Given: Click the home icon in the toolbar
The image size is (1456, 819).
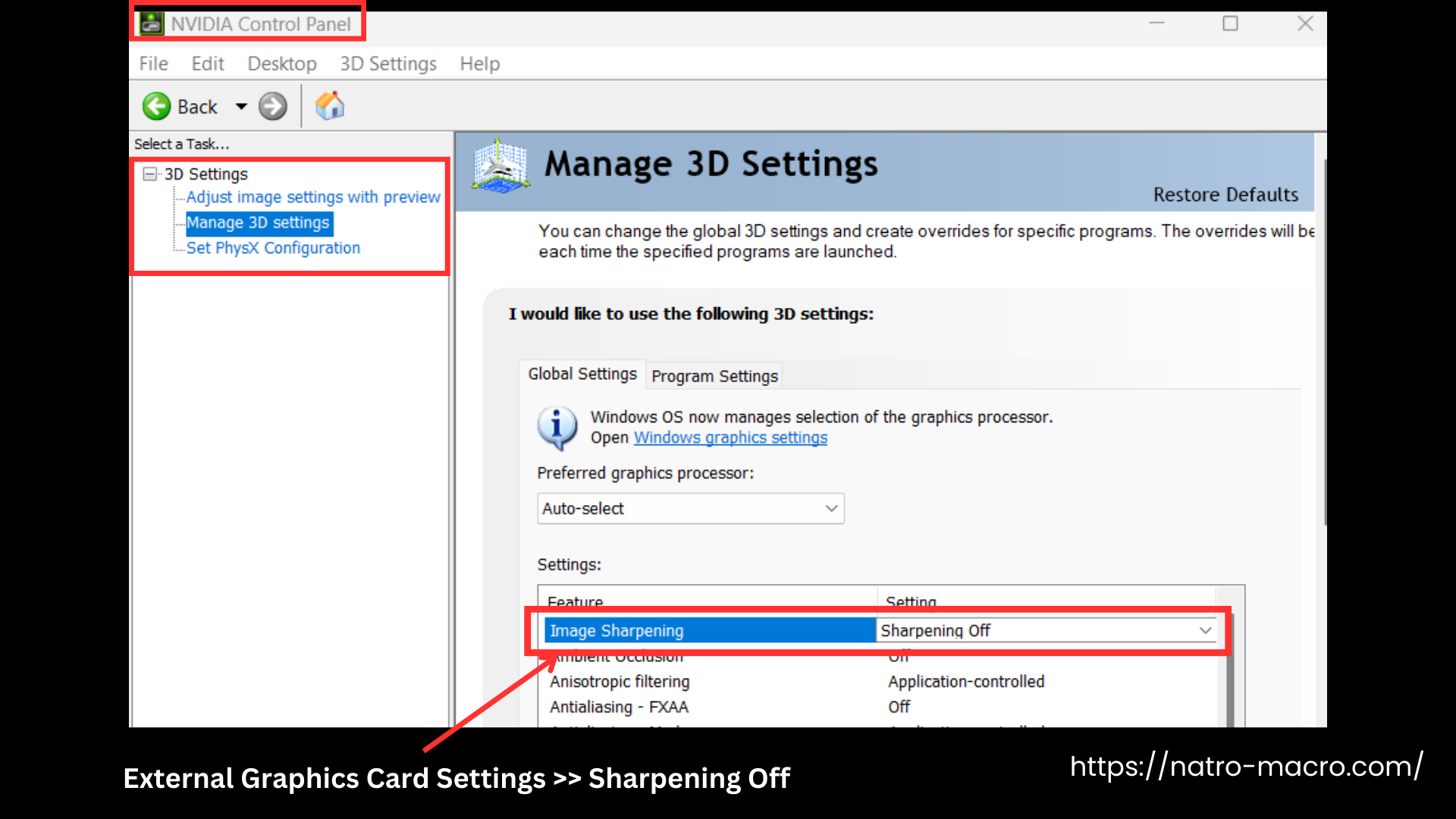Looking at the screenshot, I should click(x=330, y=105).
